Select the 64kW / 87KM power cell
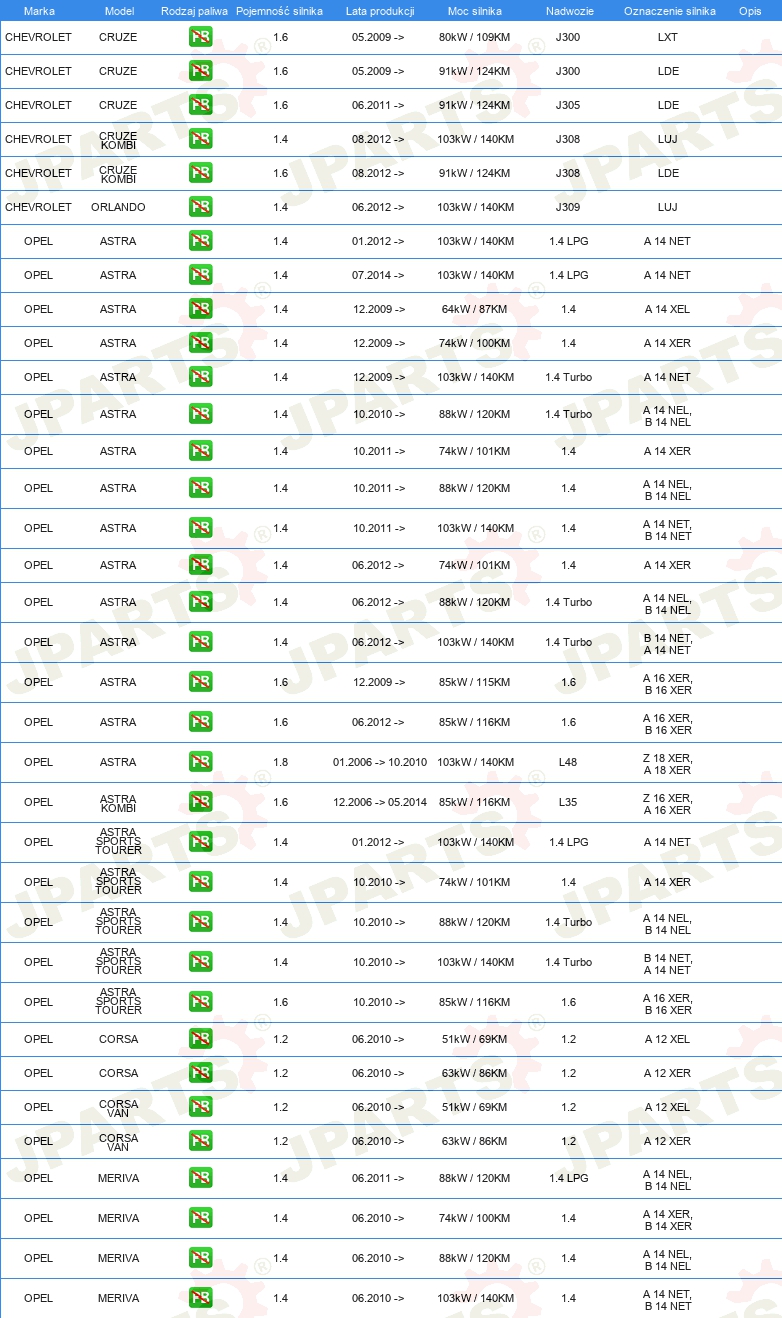Viewport: 782px width, 1318px height. (x=475, y=309)
